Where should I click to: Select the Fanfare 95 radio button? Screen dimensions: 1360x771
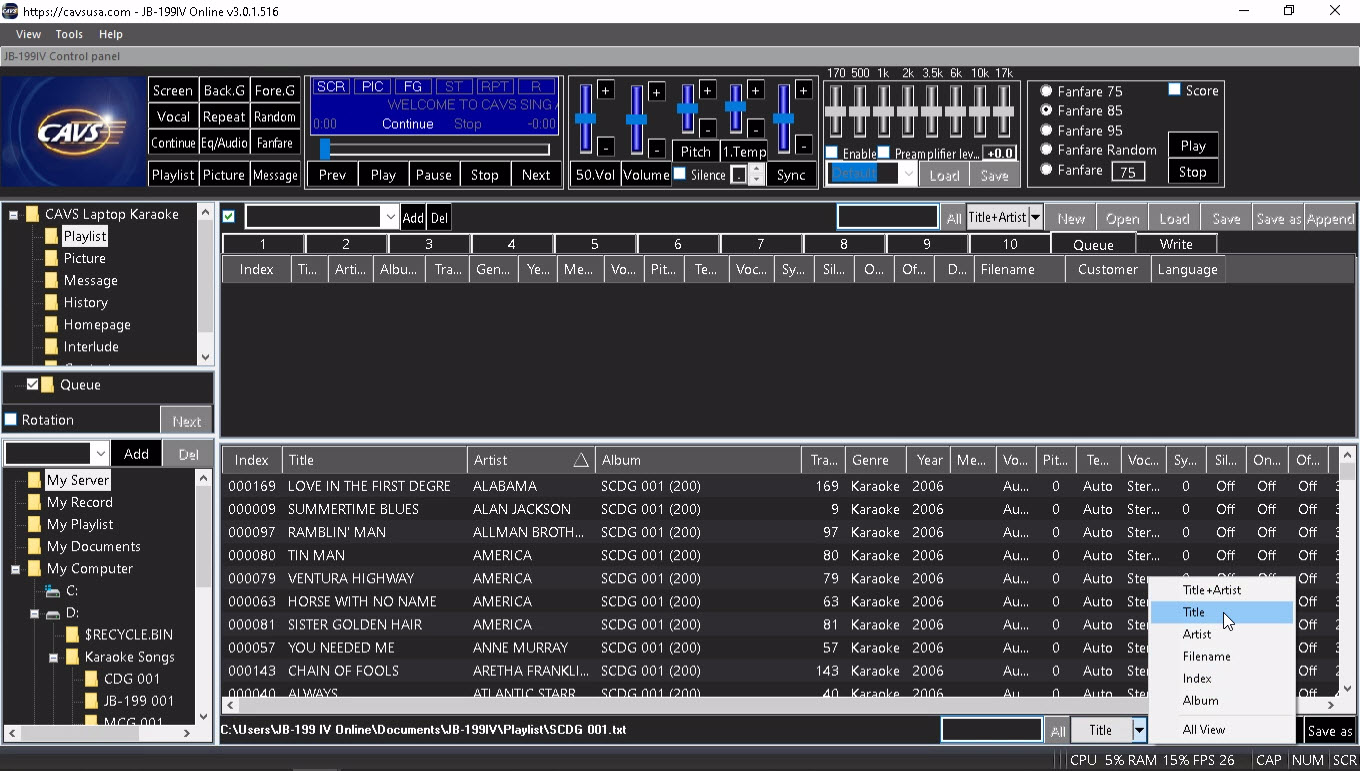coord(1046,130)
